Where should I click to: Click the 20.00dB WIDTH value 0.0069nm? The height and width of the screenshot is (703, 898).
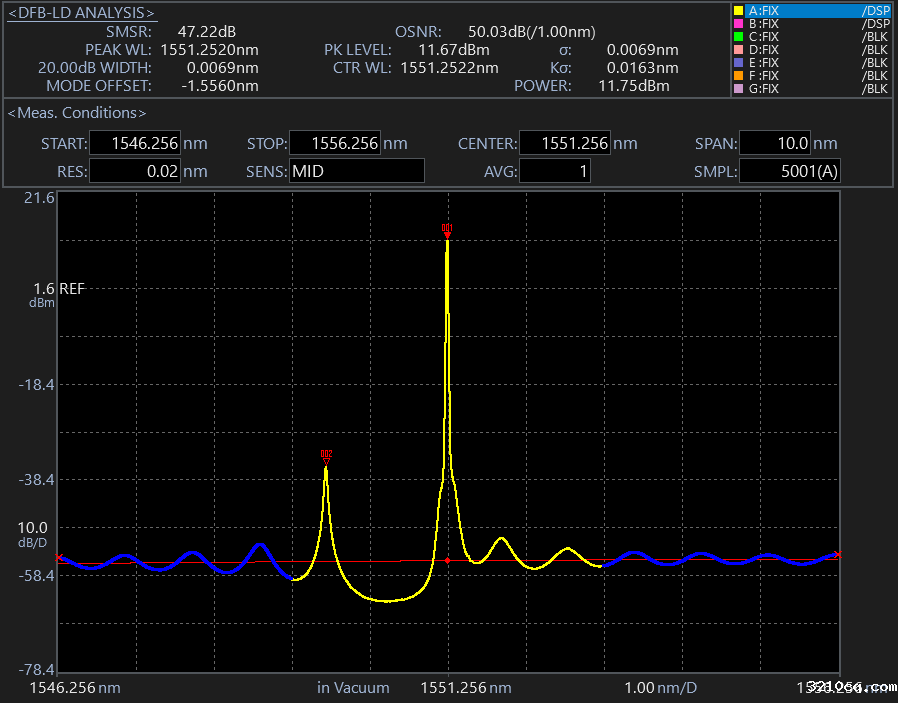click(x=223, y=68)
